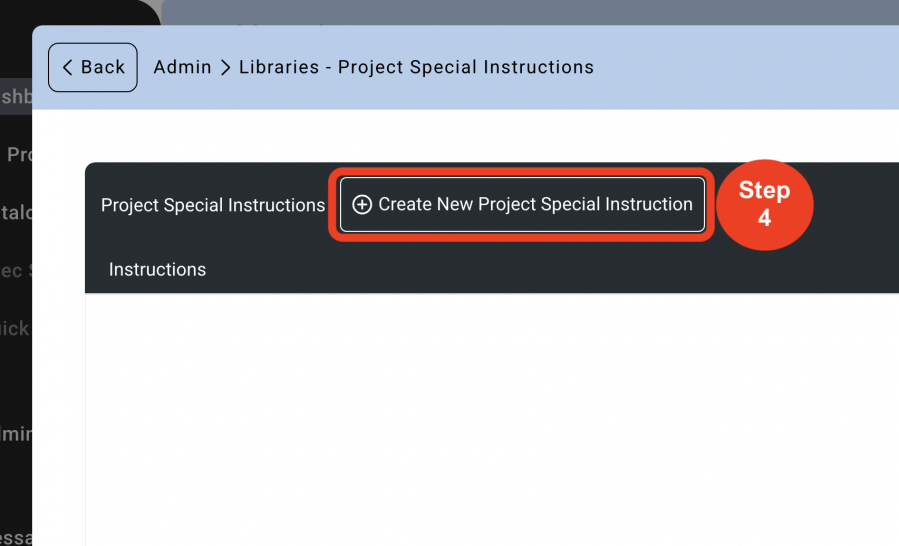899x546 pixels.
Task: Create New Project Special Instruction
Action: (x=522, y=204)
